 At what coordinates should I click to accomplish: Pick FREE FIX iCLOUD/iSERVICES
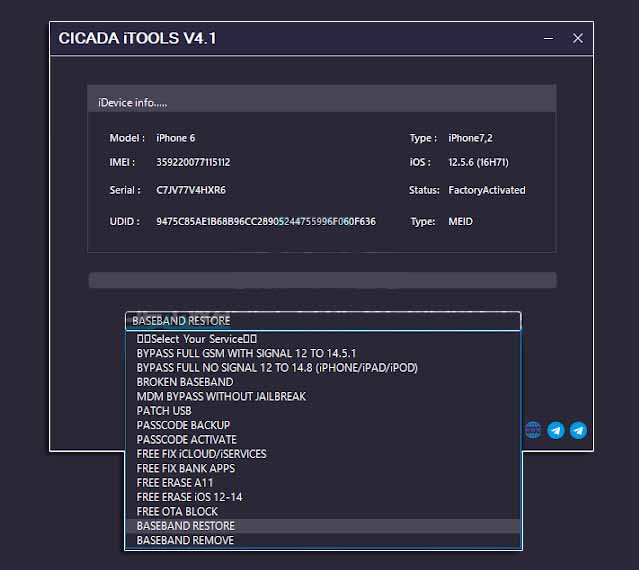[x=323, y=454]
